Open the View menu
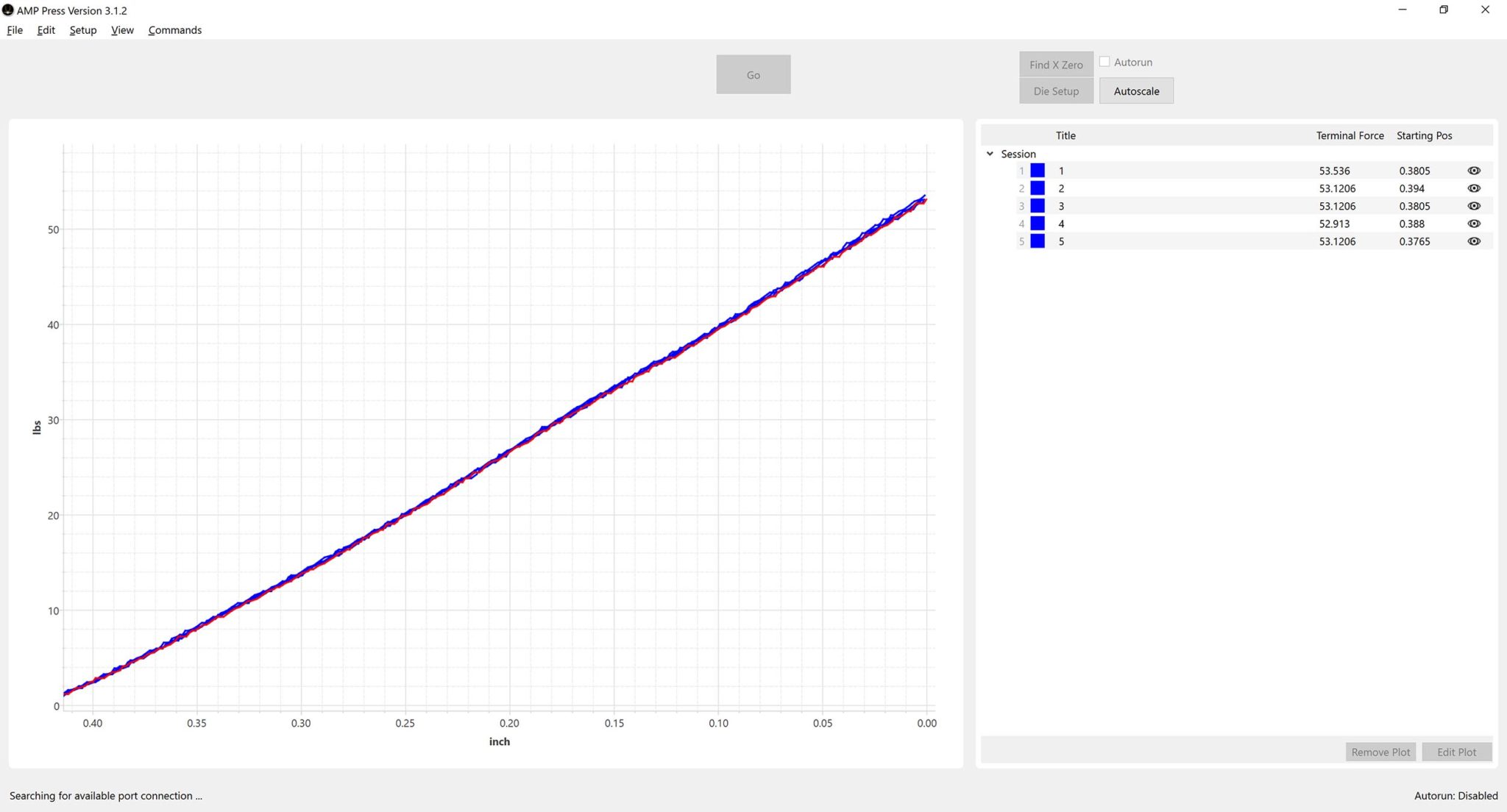 (121, 30)
